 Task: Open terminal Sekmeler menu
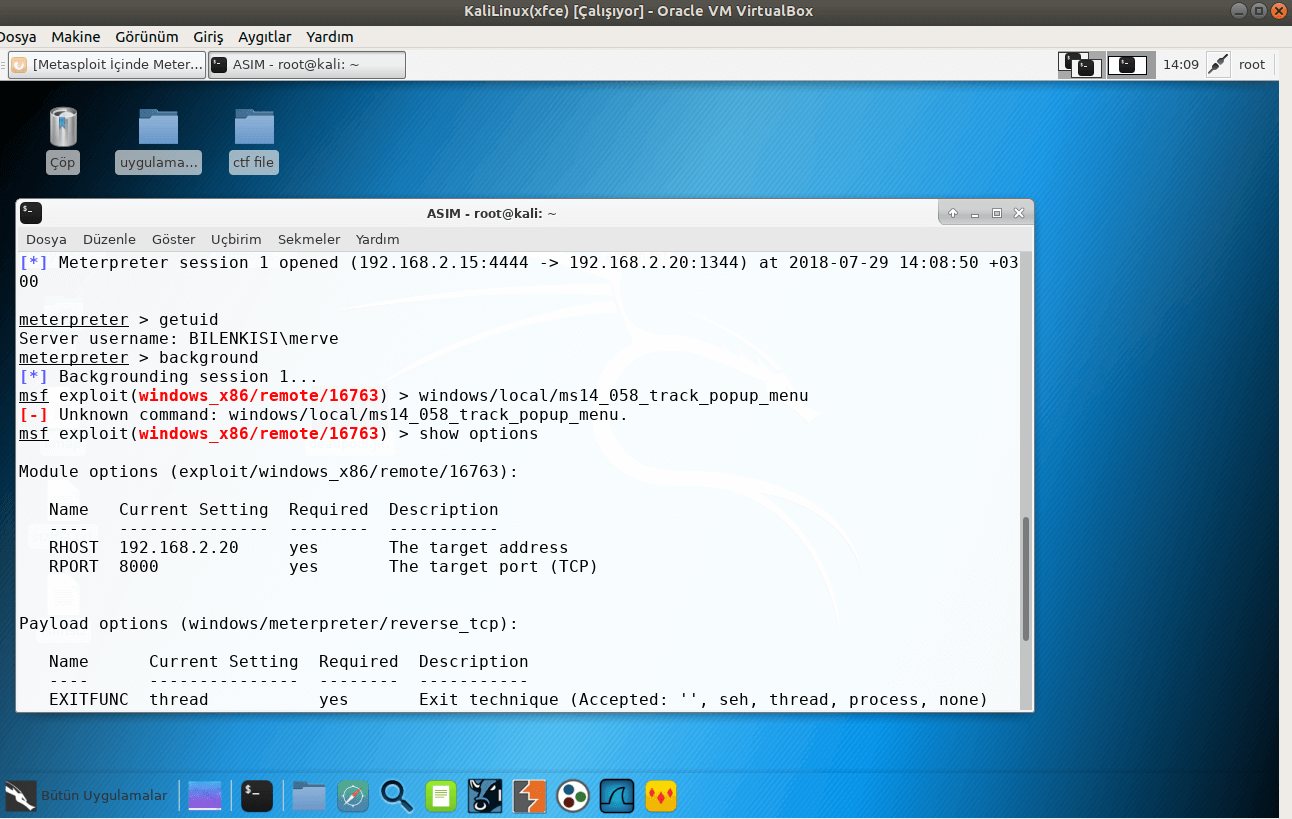click(309, 239)
